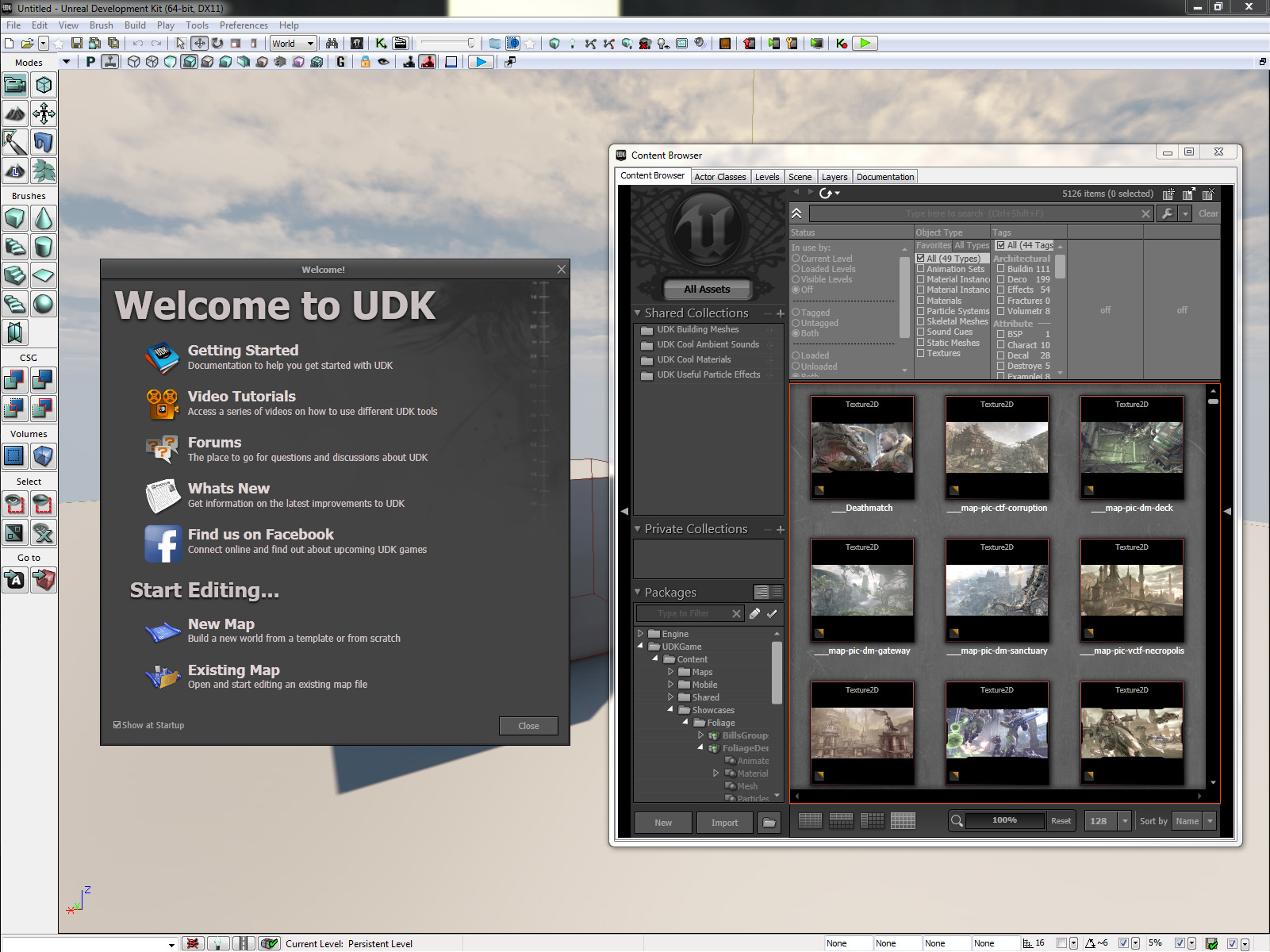Collapse the Showcases folder node
This screenshot has width=1270, height=952.
coord(670,710)
